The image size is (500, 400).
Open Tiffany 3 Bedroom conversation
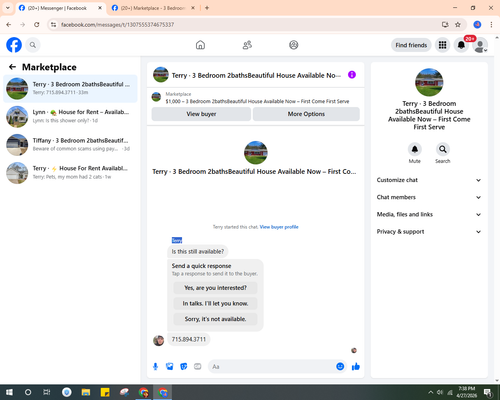coord(70,144)
